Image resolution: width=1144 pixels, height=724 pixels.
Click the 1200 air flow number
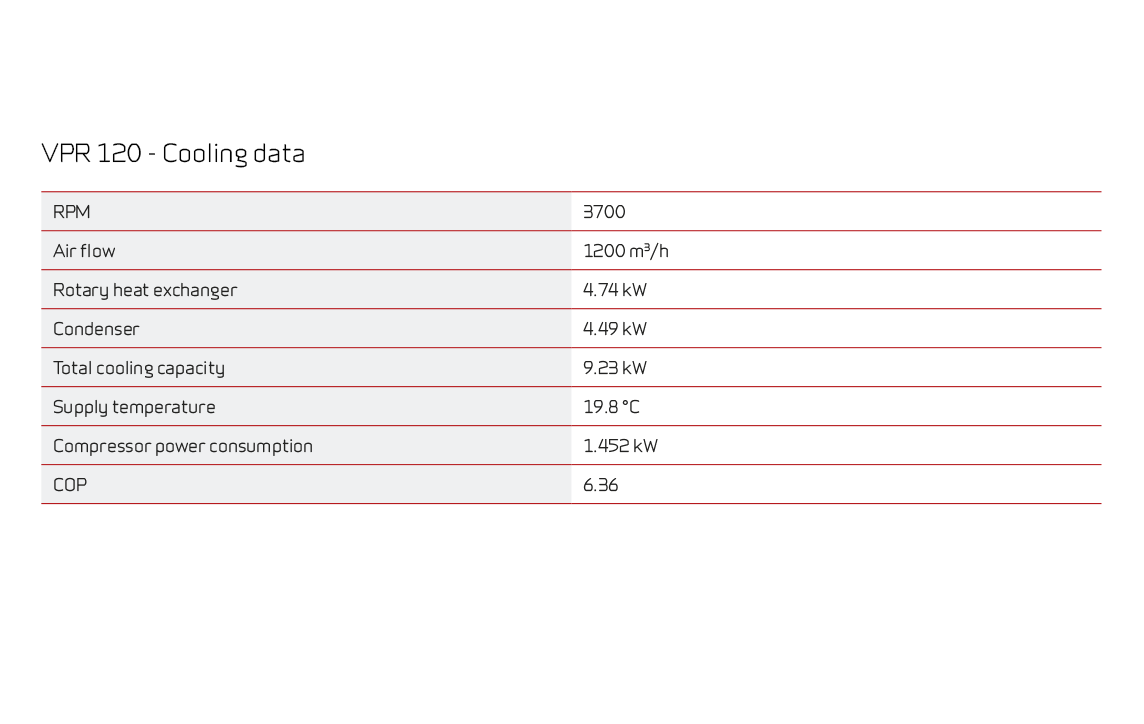(605, 251)
